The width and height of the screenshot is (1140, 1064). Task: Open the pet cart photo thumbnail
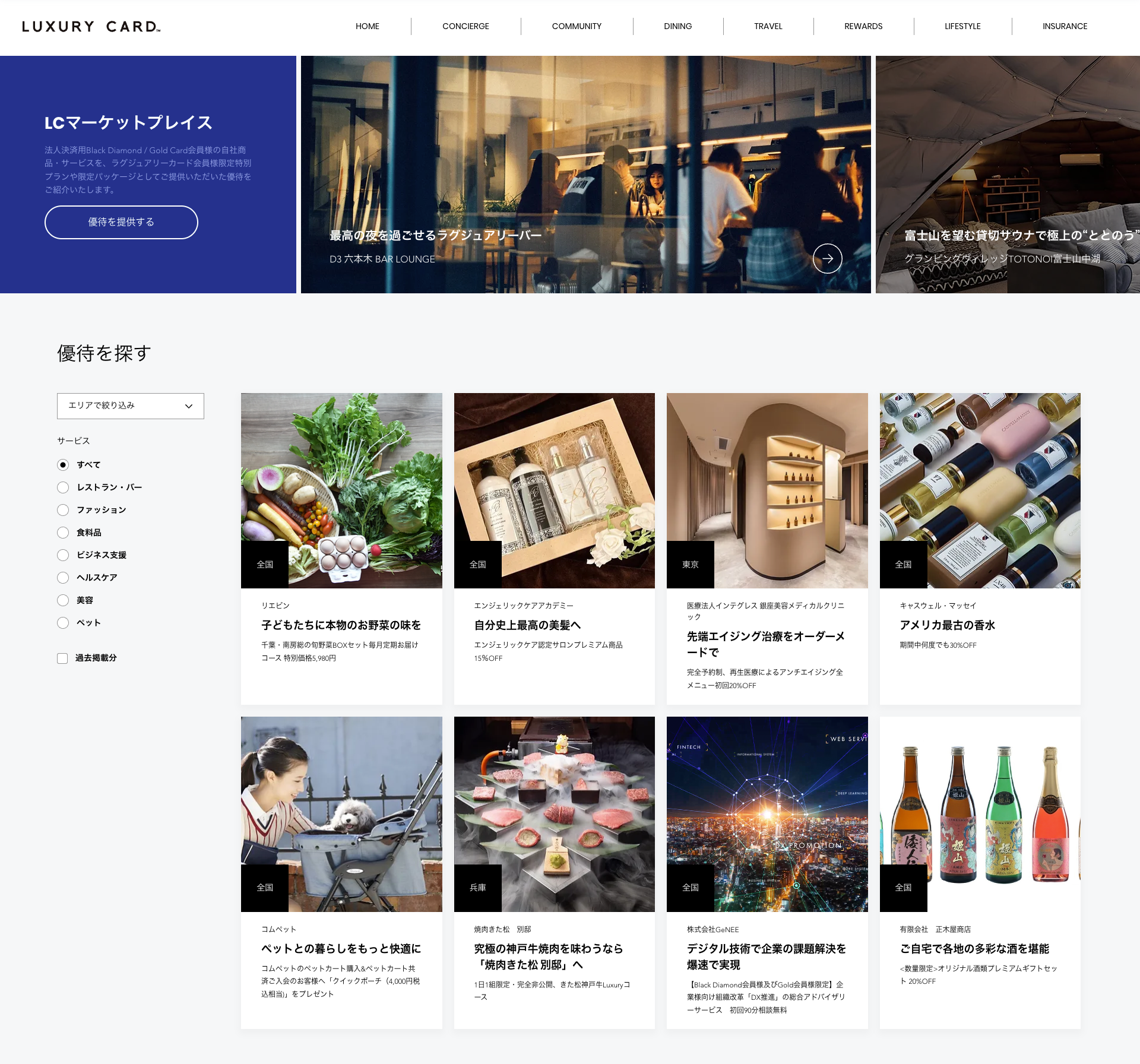pyautogui.click(x=341, y=814)
